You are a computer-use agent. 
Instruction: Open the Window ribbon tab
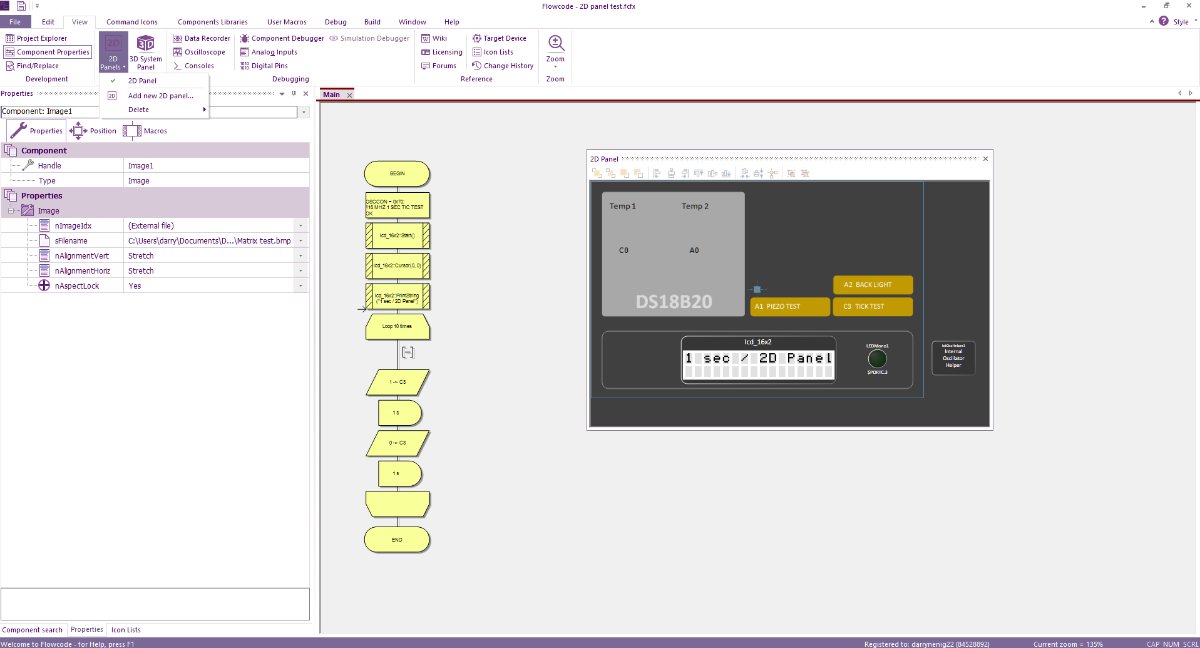[x=411, y=21]
